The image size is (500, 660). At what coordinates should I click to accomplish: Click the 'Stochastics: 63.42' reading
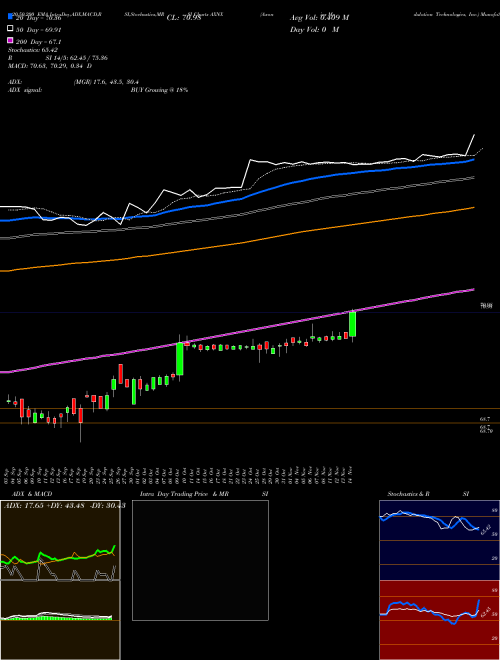pos(33,50)
